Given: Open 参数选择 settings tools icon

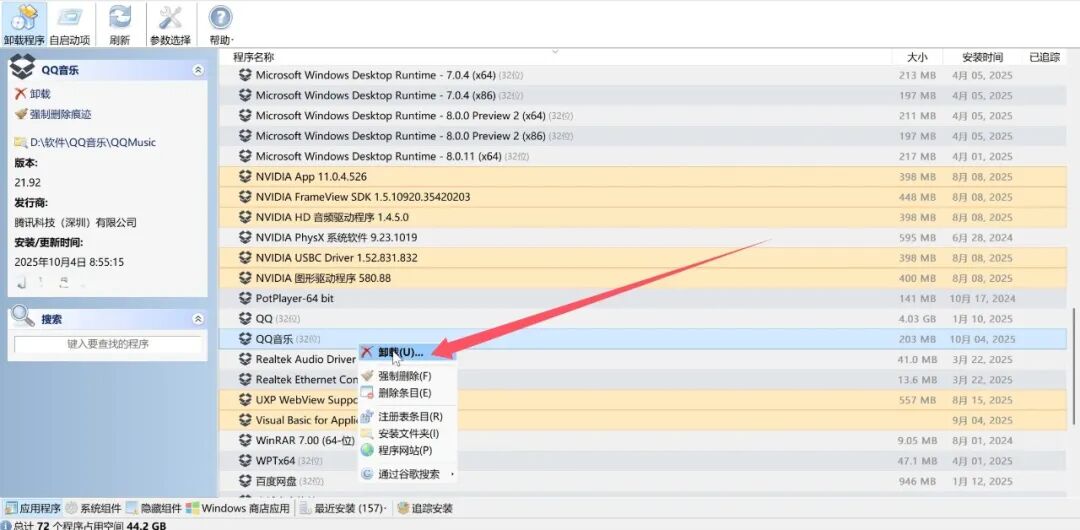Looking at the screenshot, I should click(169, 17).
